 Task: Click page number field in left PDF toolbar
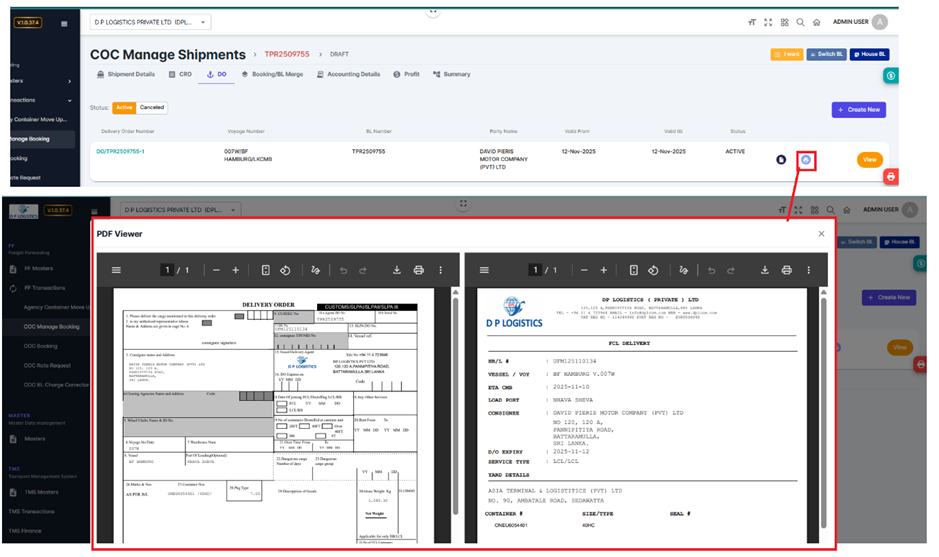(x=168, y=270)
